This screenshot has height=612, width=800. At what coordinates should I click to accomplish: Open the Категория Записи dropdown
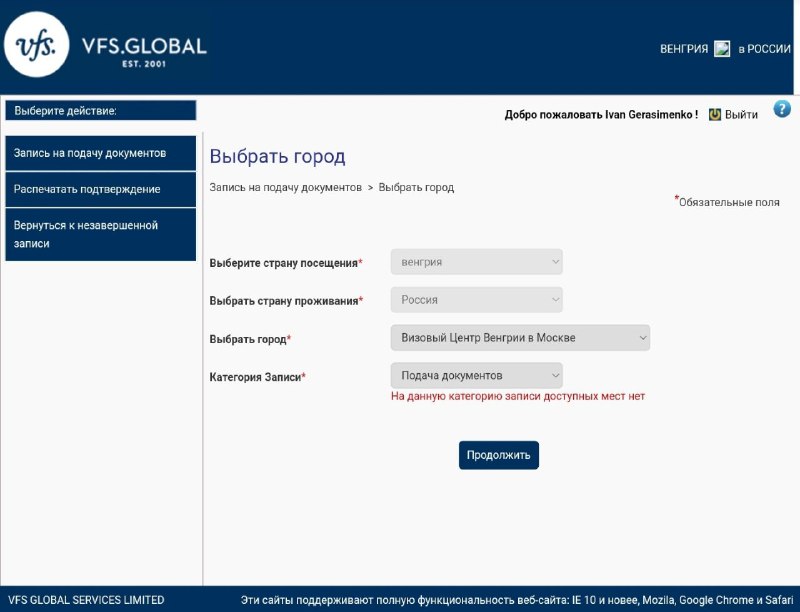point(477,375)
